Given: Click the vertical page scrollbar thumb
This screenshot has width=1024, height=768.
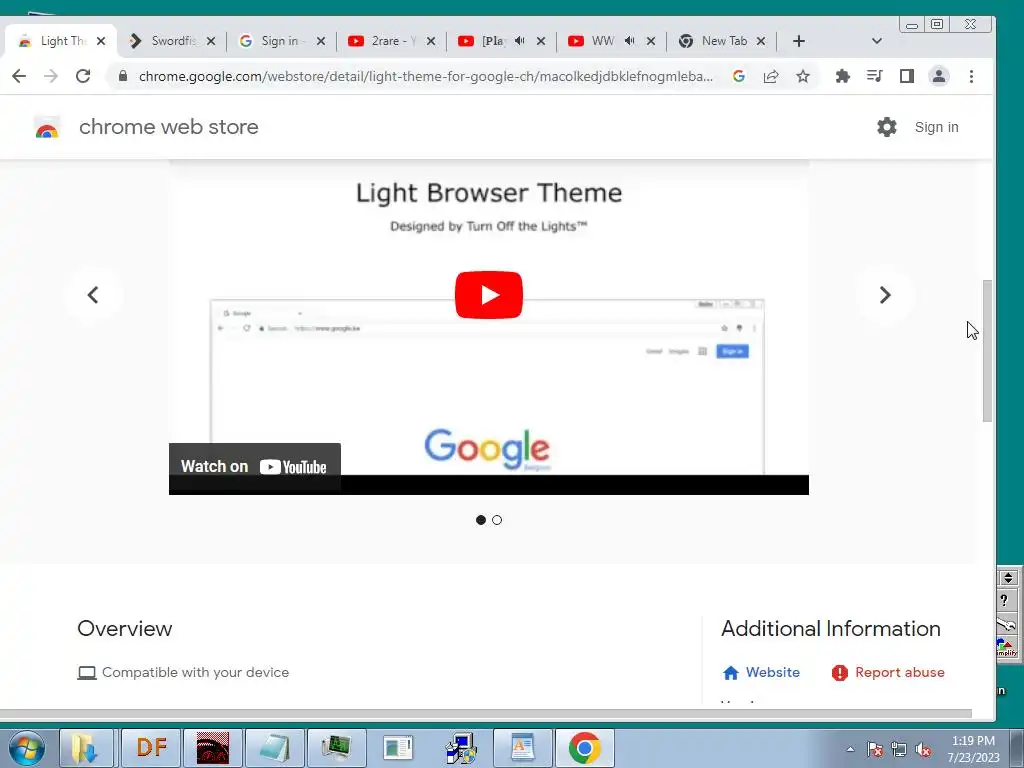Looking at the screenshot, I should 987,351.
